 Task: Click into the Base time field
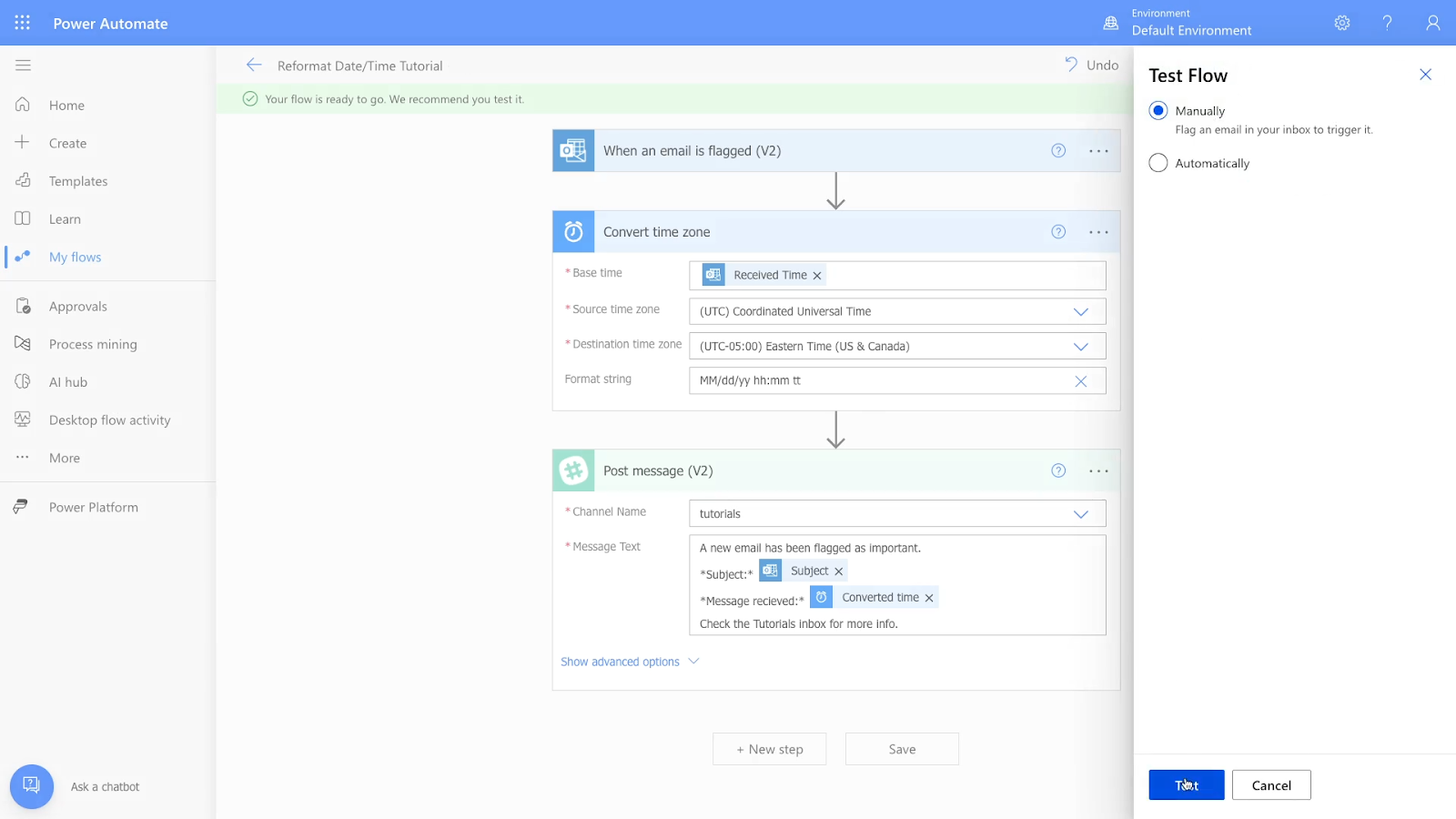tap(897, 276)
